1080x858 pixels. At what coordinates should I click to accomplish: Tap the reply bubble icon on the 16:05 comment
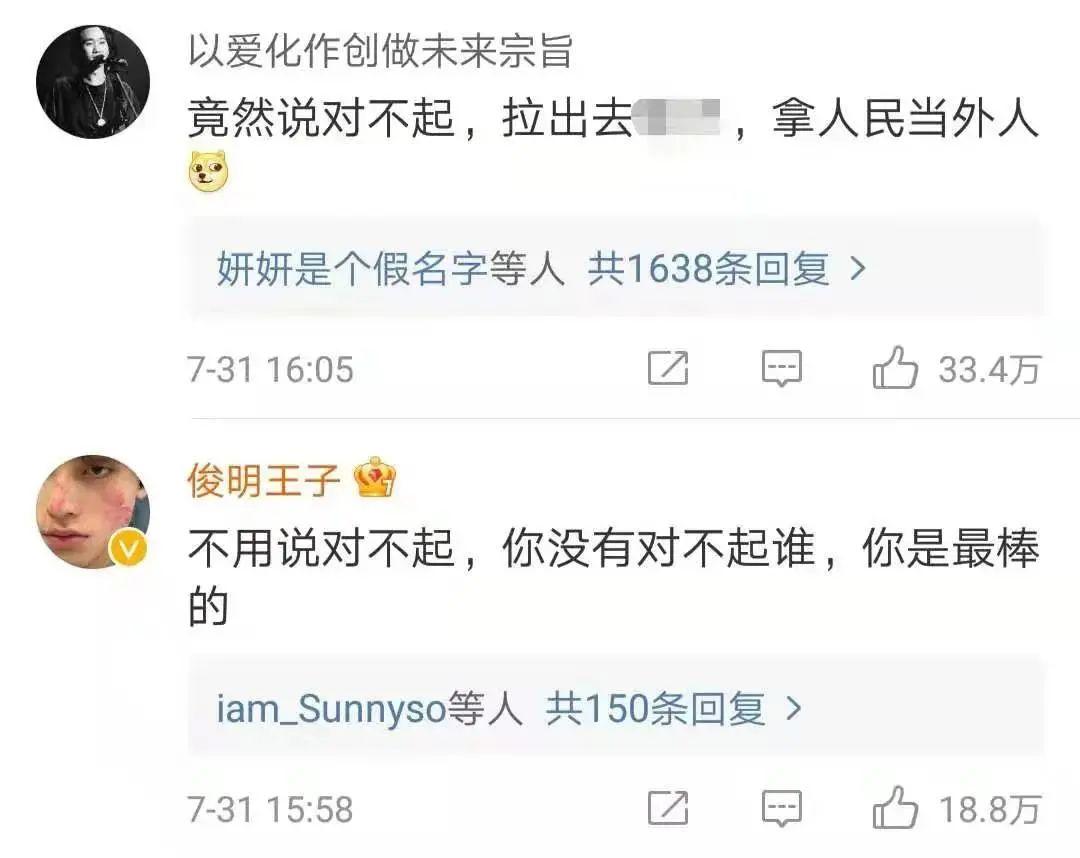point(782,370)
